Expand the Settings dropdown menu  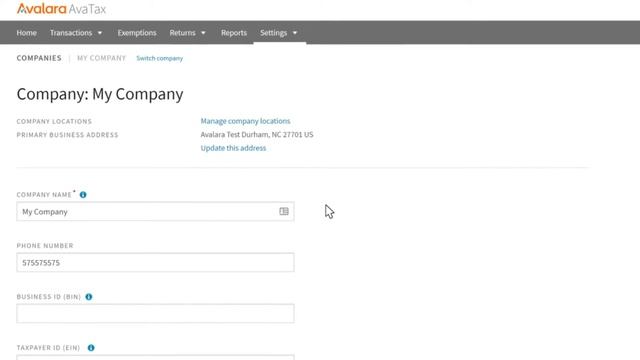279,33
